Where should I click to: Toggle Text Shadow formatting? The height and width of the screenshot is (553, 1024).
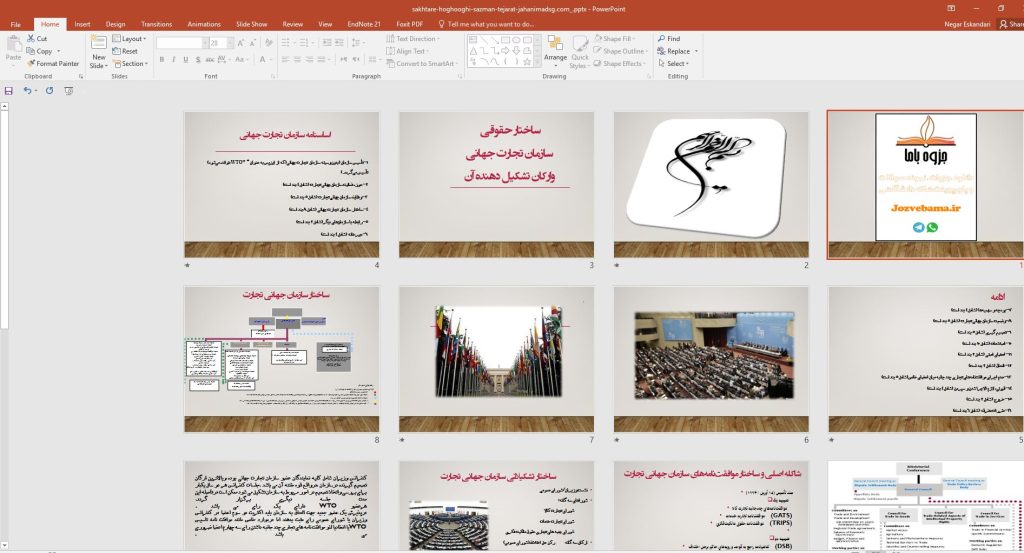tap(198, 59)
